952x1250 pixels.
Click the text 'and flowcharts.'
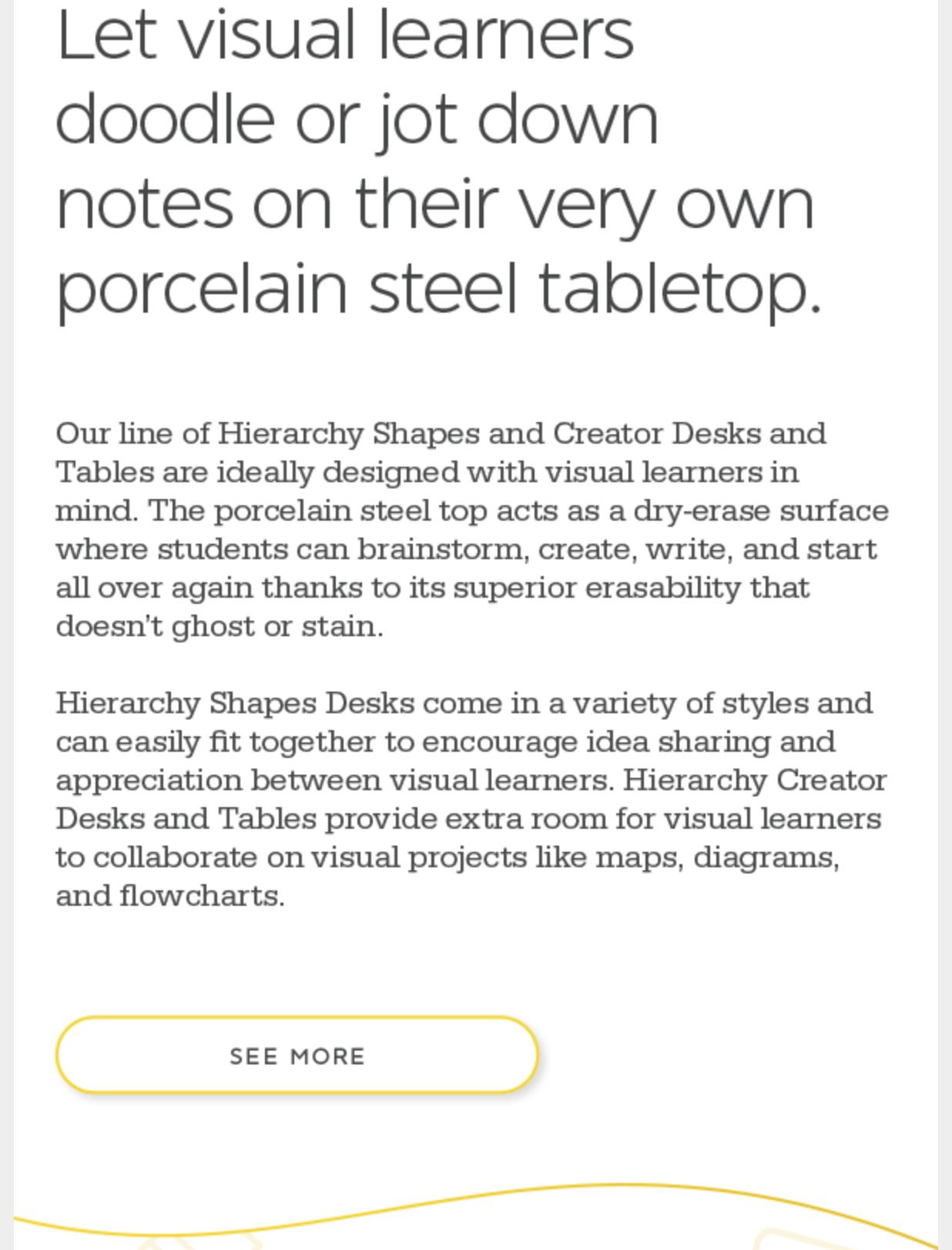coord(170,896)
